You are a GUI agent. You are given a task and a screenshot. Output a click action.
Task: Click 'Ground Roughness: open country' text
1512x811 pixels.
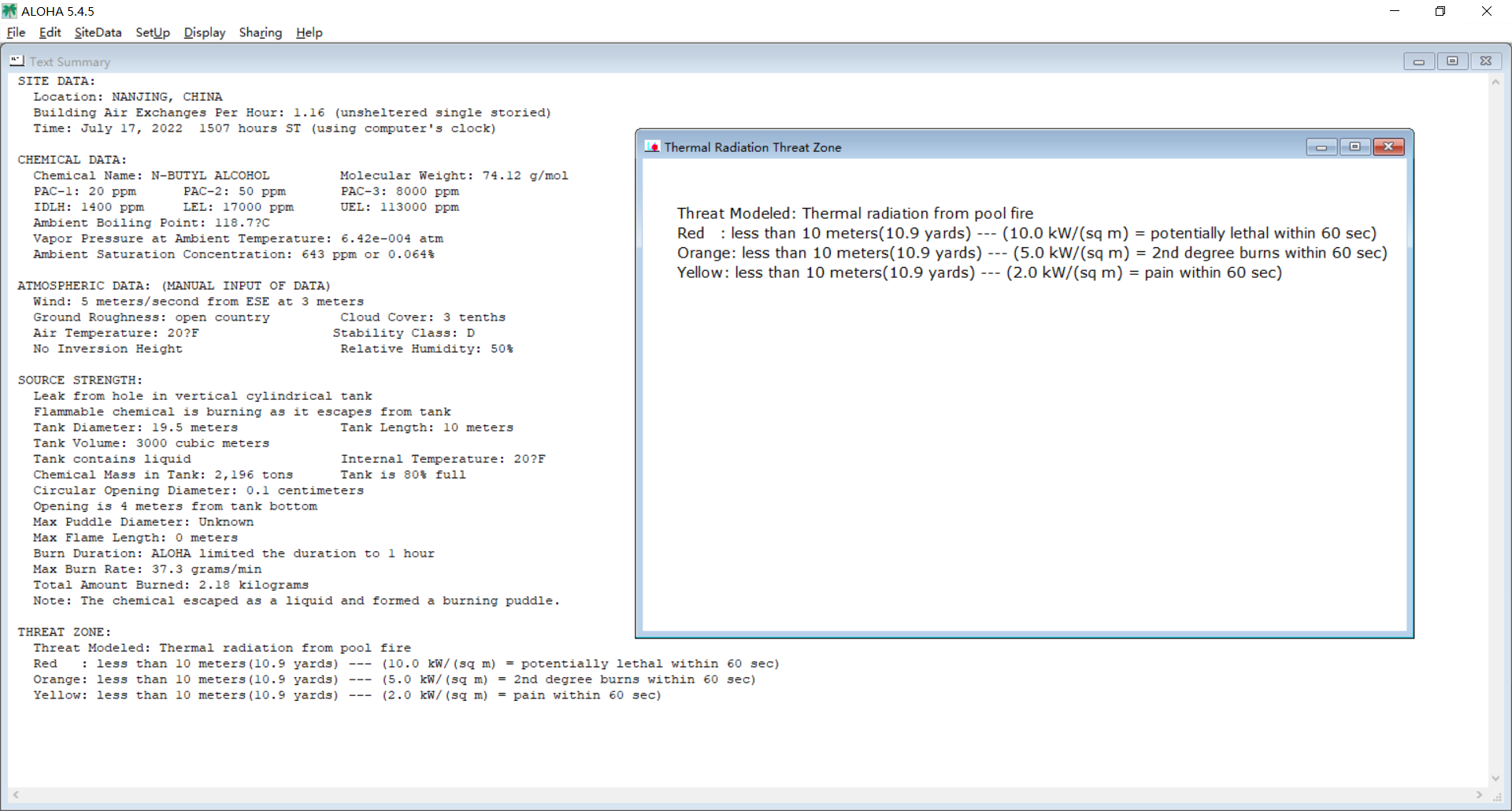point(151,317)
